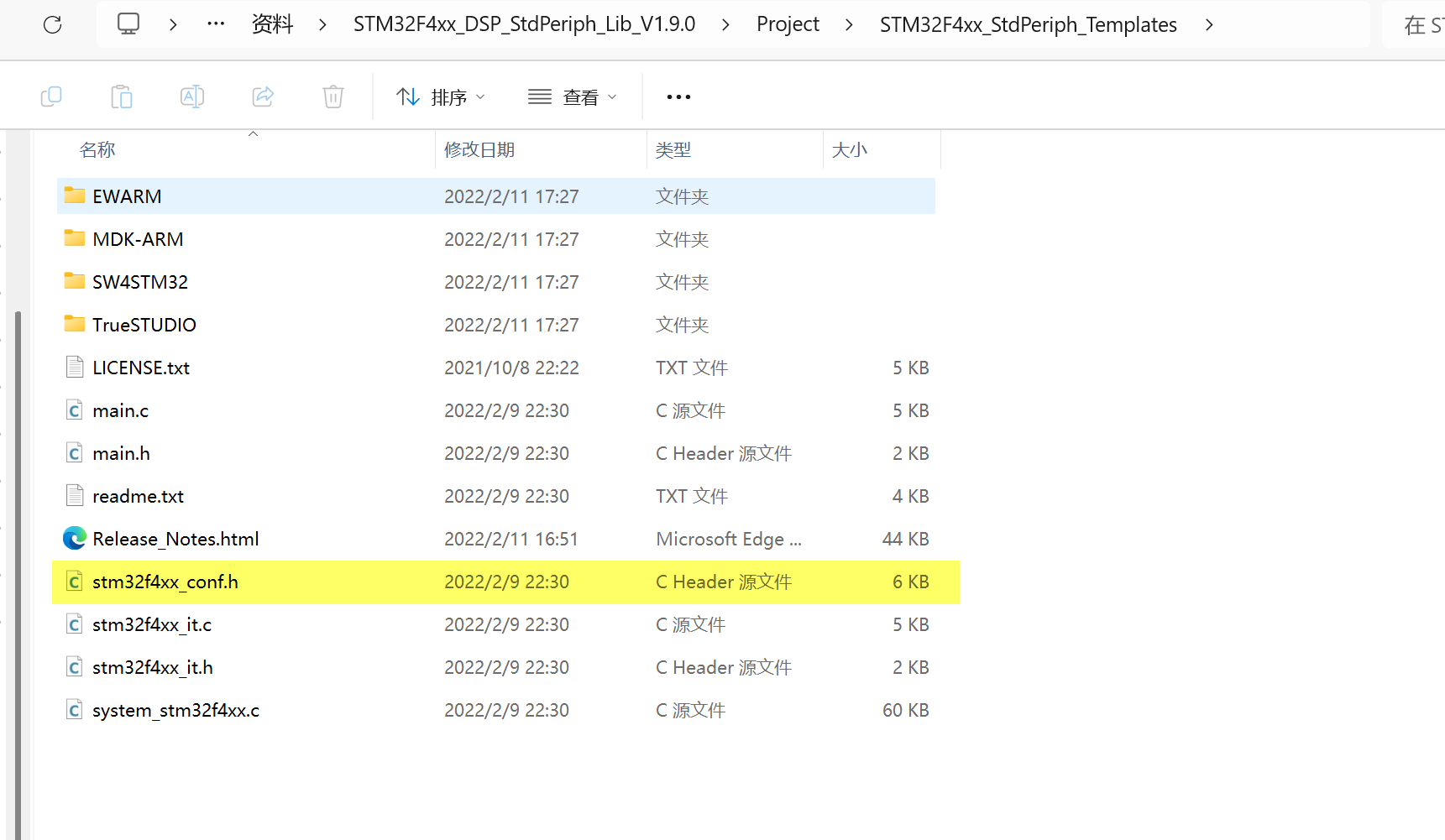The image size is (1445, 840).
Task: Select the EWARM folder name
Action: tap(127, 196)
